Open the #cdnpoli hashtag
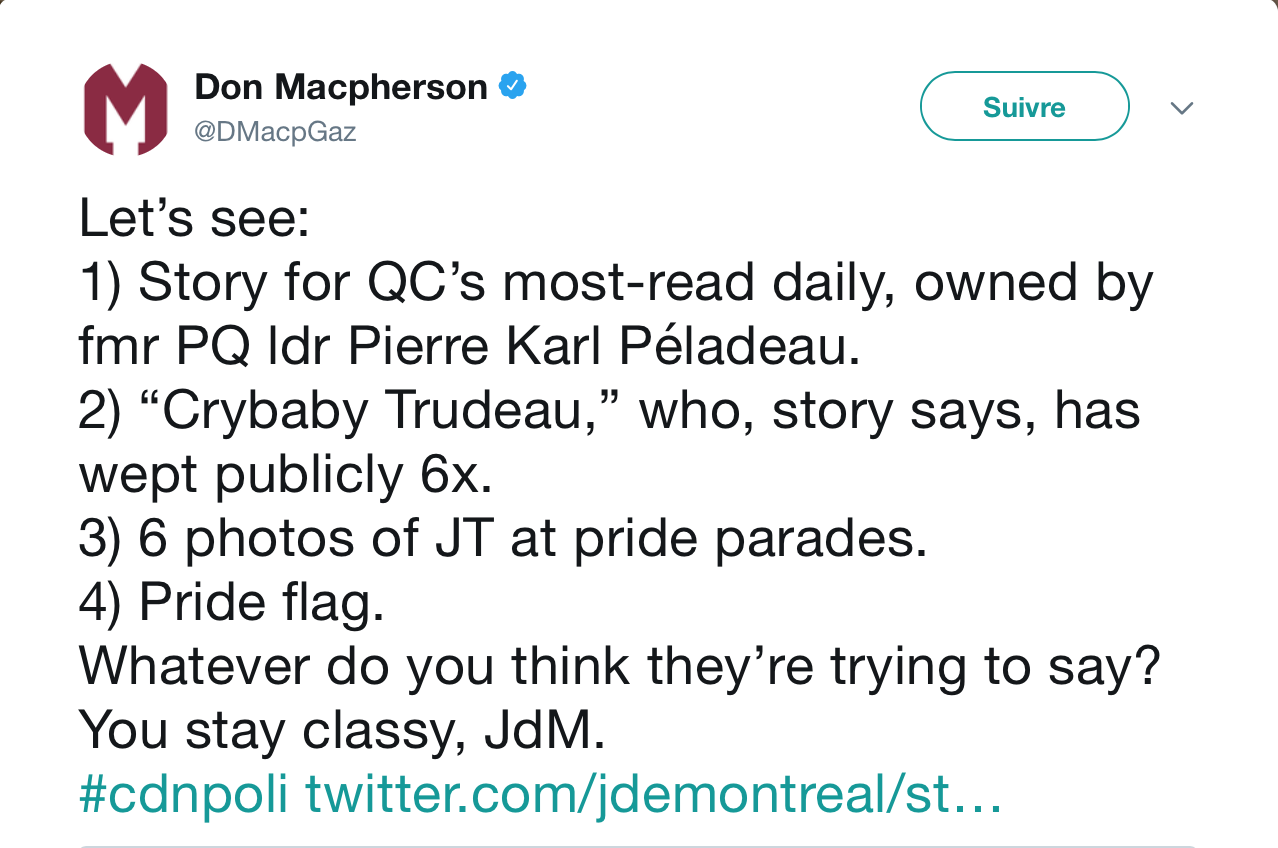1278x848 pixels. pyautogui.click(x=183, y=796)
